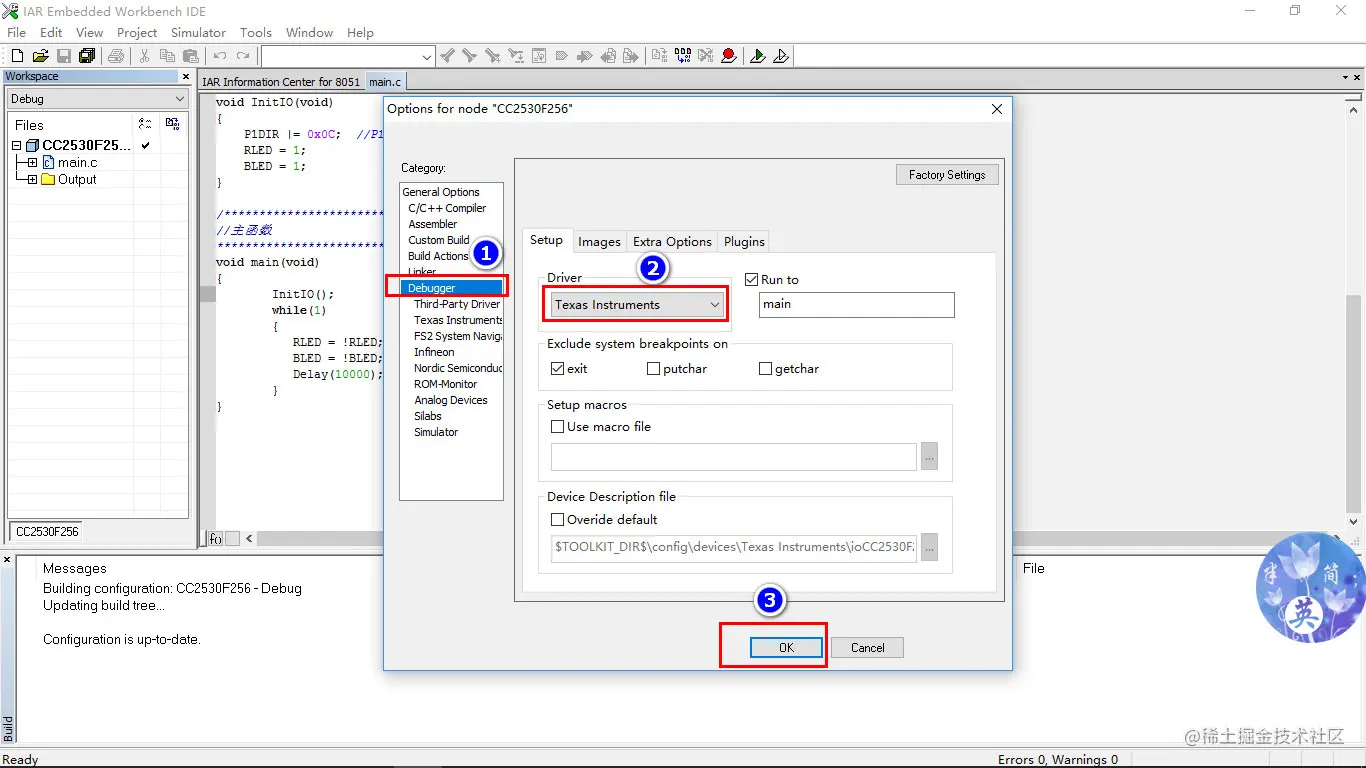The image size is (1366, 768).
Task: Click the Stop Build toolbar icon
Action: [705, 56]
